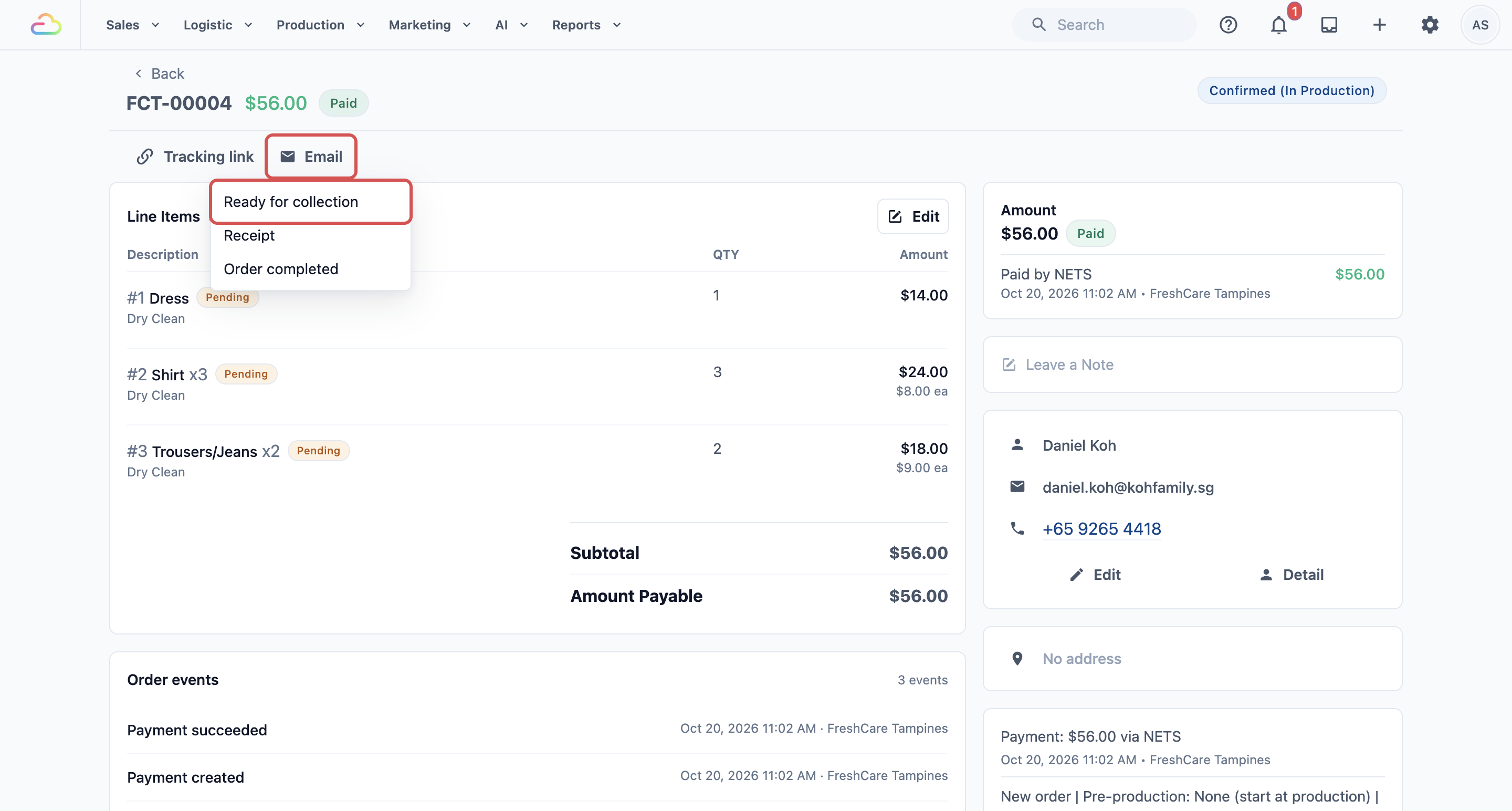Click the plus add icon
Screen dimensions: 1512x811
[1379, 25]
